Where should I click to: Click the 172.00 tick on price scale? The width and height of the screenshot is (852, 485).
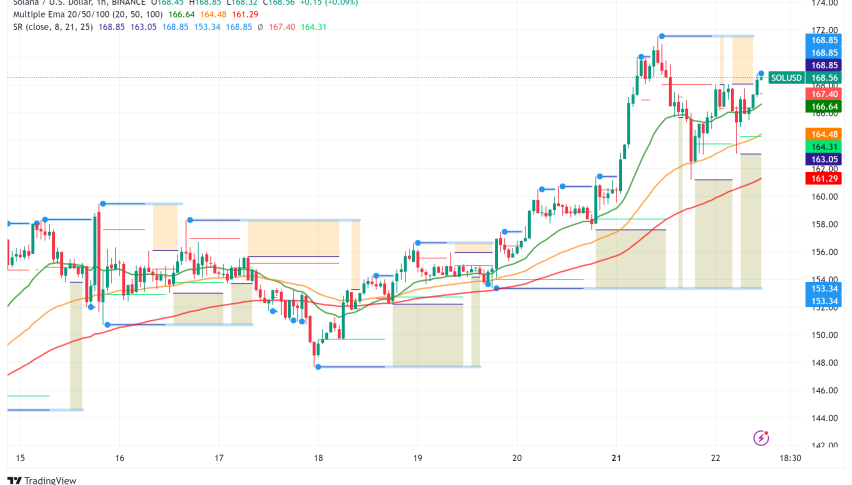pyautogui.click(x=824, y=30)
